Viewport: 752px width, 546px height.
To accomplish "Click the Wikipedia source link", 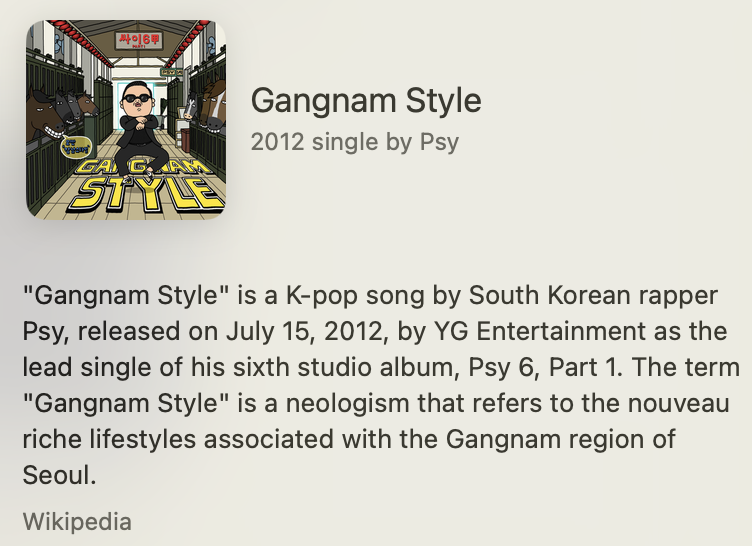I will click(77, 522).
